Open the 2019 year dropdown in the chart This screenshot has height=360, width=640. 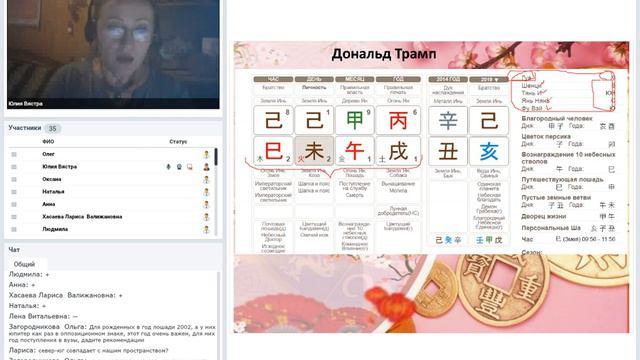489,79
